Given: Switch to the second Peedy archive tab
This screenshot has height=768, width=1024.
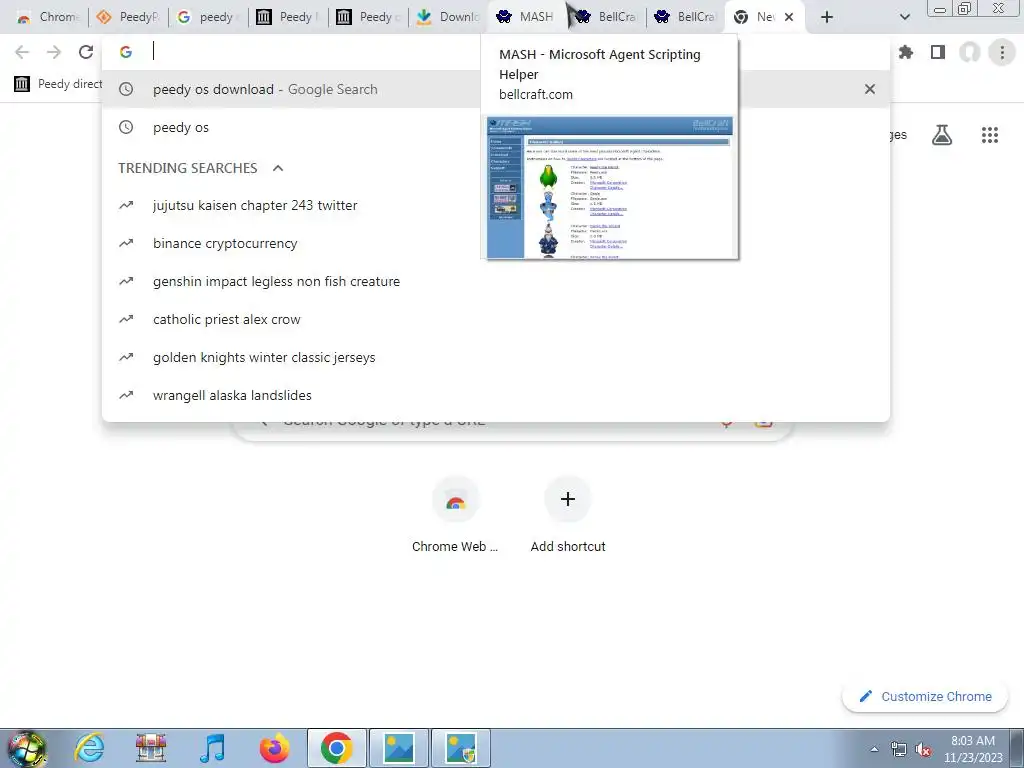Looking at the screenshot, I should (368, 17).
